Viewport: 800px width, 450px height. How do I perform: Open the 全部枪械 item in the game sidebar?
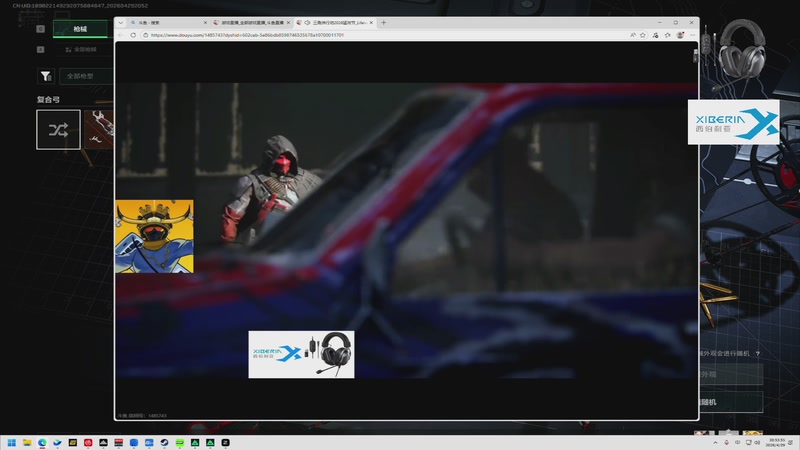tap(81, 49)
